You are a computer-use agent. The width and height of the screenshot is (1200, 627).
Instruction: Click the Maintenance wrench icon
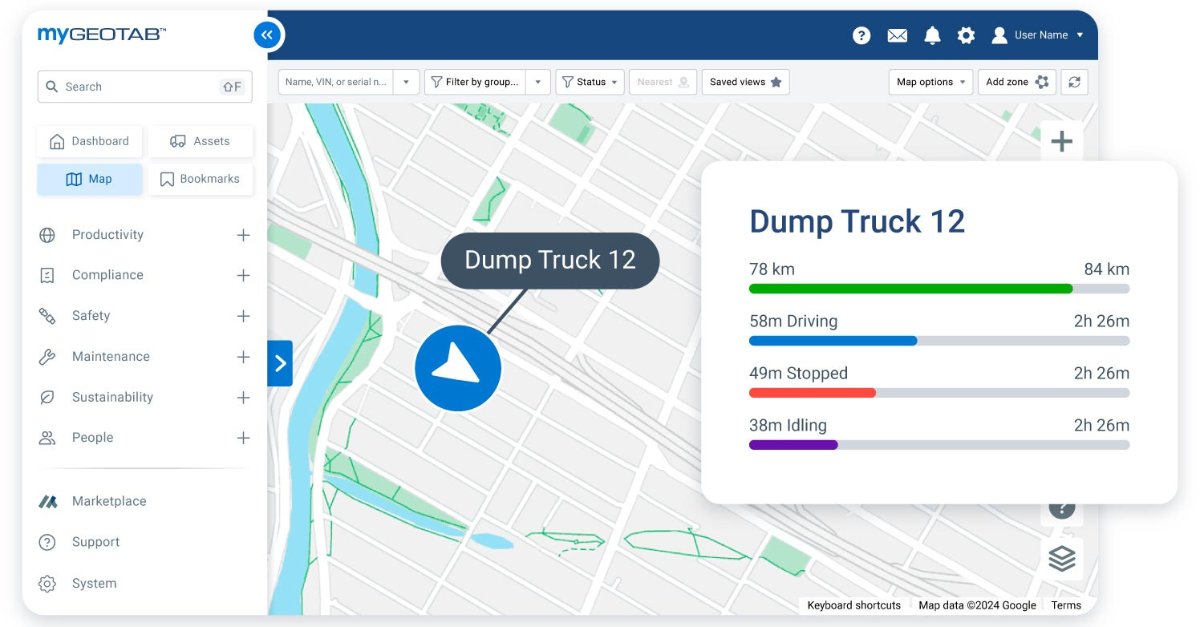47,357
